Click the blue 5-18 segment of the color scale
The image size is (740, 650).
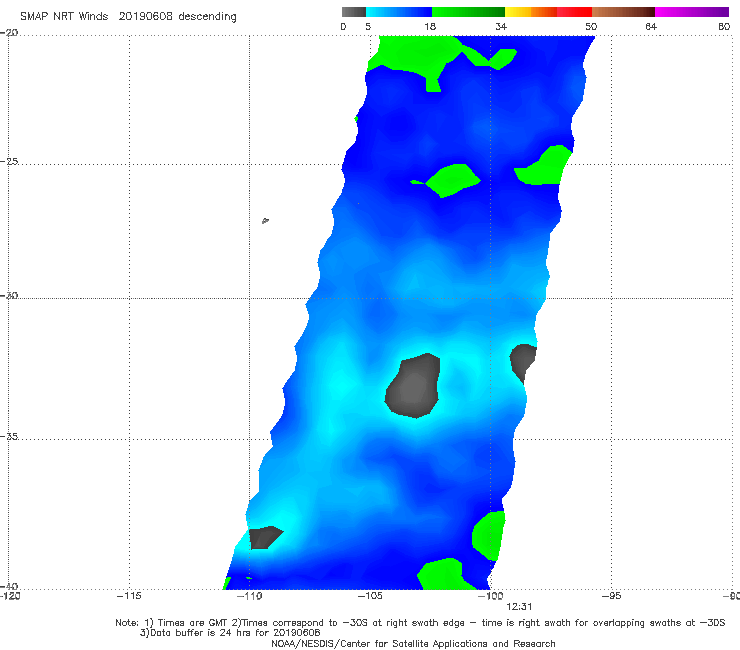(399, 12)
